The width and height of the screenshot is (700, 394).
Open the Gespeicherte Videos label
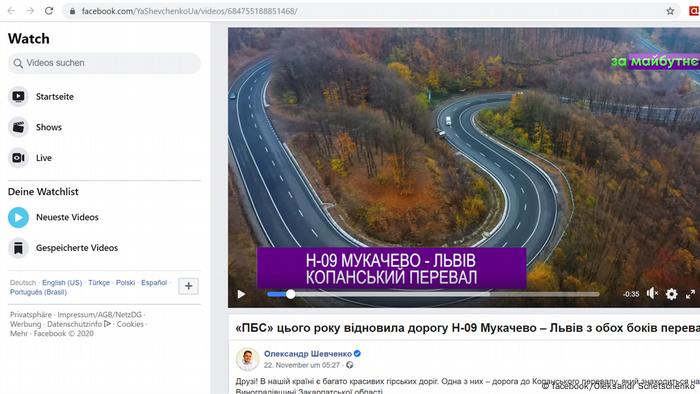point(77,248)
